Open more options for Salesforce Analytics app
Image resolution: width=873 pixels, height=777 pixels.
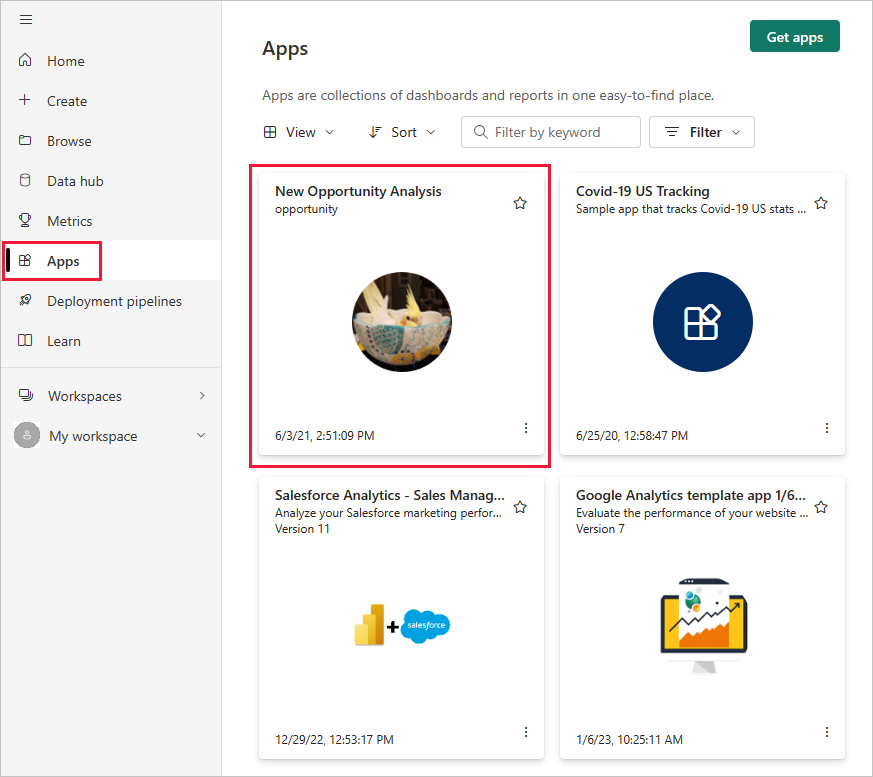tap(526, 732)
